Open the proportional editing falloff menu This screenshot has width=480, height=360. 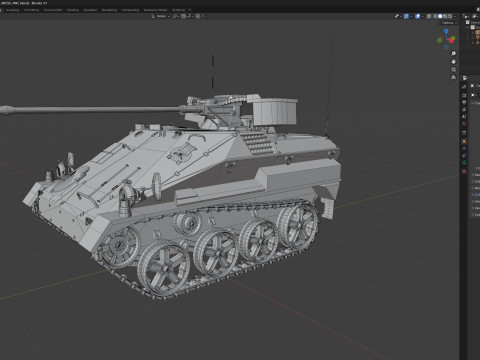203,16
